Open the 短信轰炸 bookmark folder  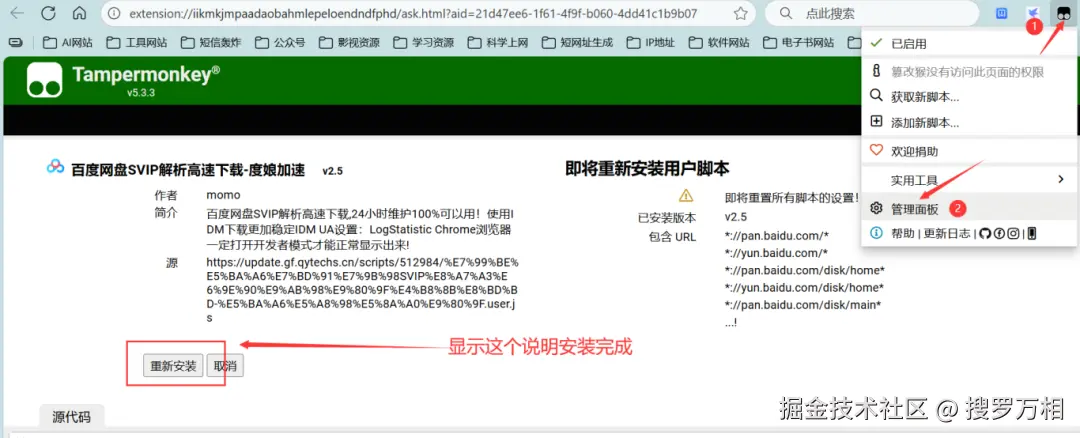[211, 42]
